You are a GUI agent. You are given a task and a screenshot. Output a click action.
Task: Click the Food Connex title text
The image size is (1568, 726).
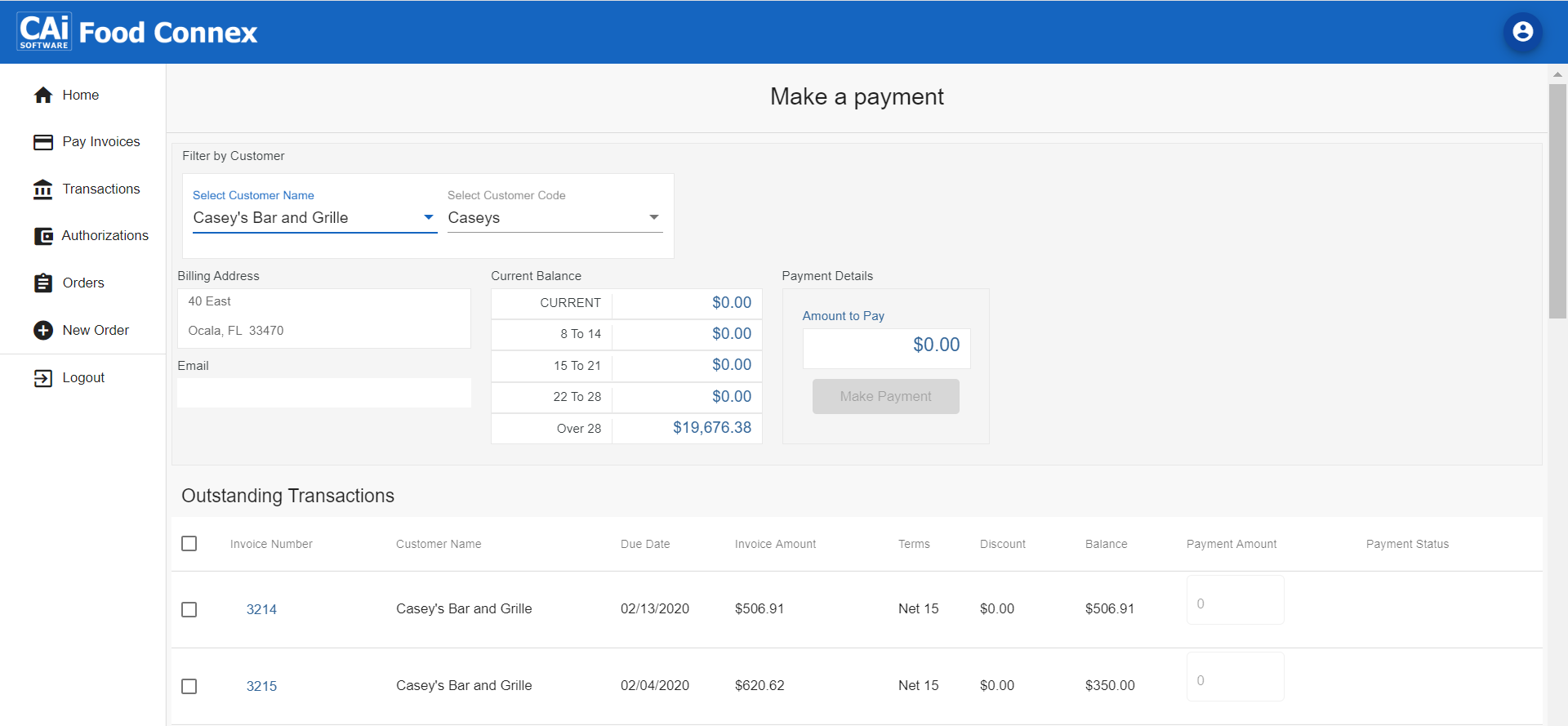pyautogui.click(x=168, y=33)
